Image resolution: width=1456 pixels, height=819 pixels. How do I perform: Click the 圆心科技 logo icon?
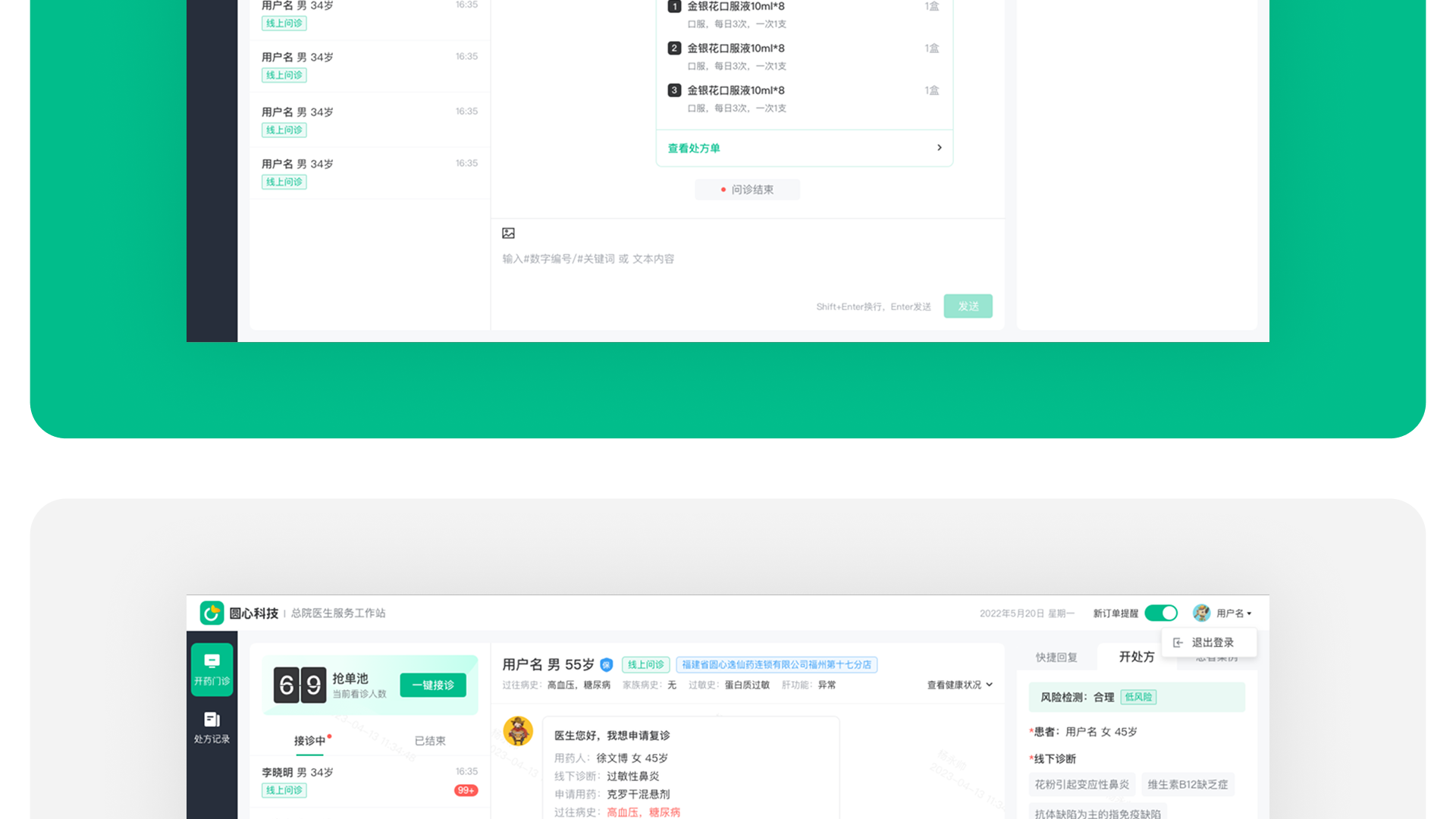[212, 613]
